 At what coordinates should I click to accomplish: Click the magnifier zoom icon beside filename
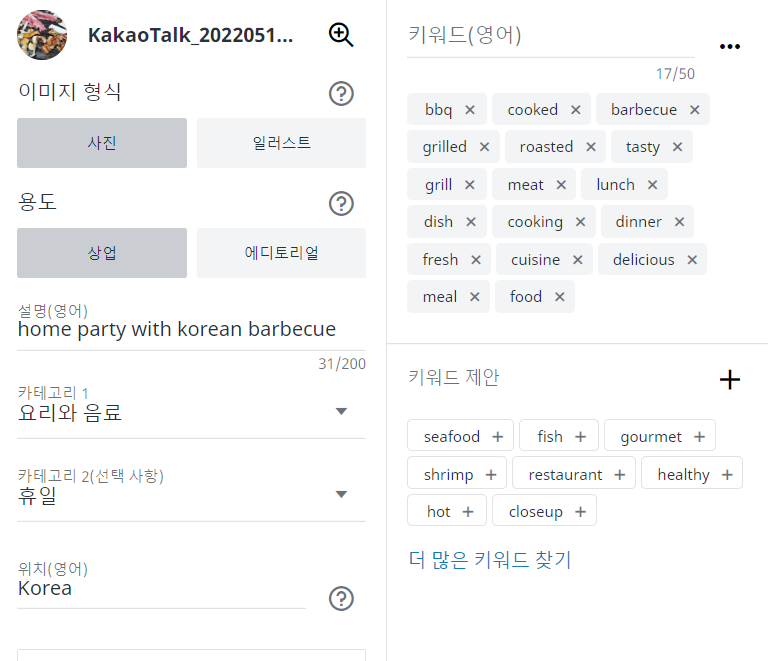[341, 35]
